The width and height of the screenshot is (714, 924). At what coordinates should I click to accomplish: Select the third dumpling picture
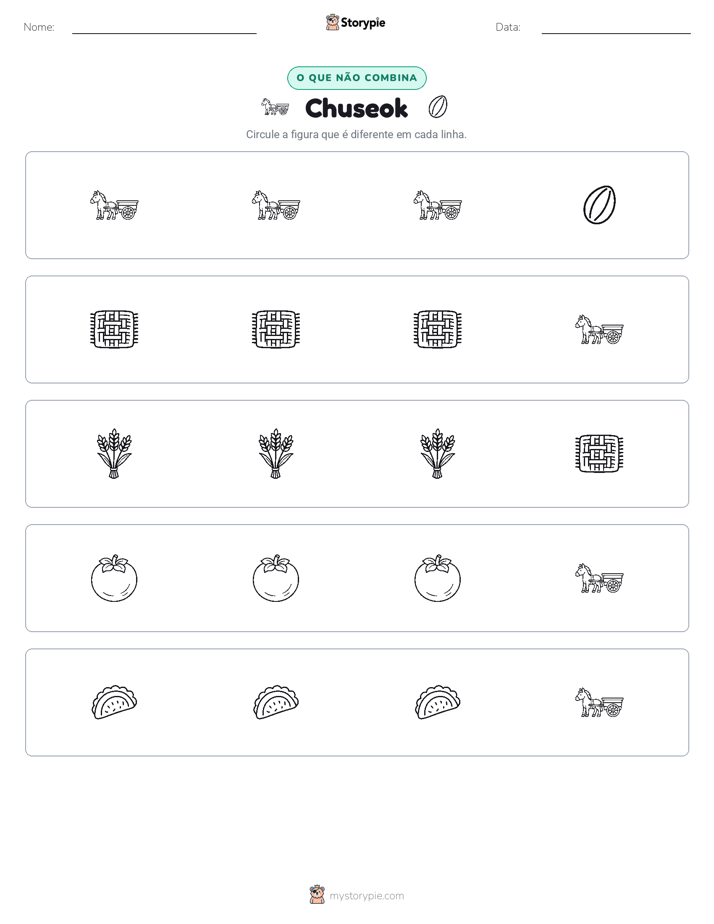click(437, 702)
